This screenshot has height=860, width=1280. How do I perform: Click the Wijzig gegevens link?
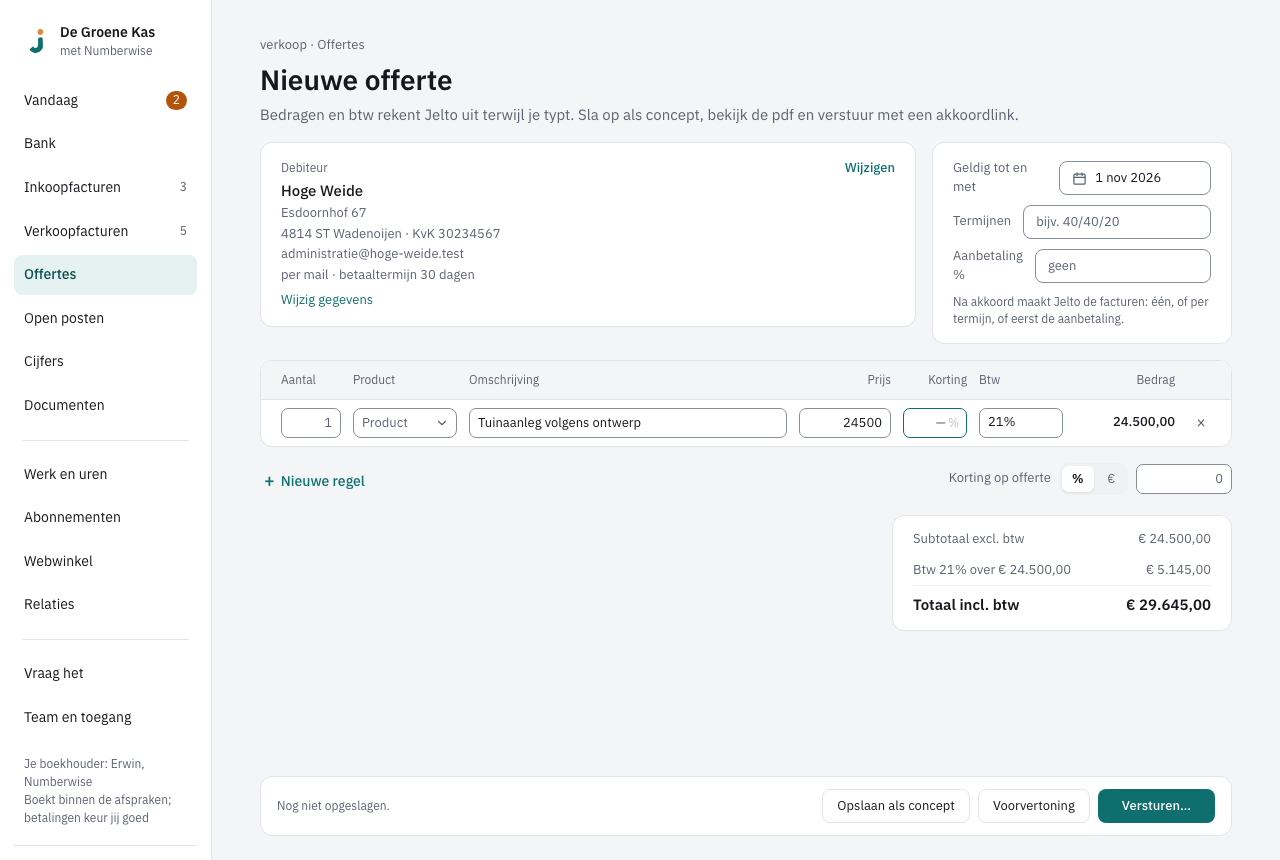327,299
